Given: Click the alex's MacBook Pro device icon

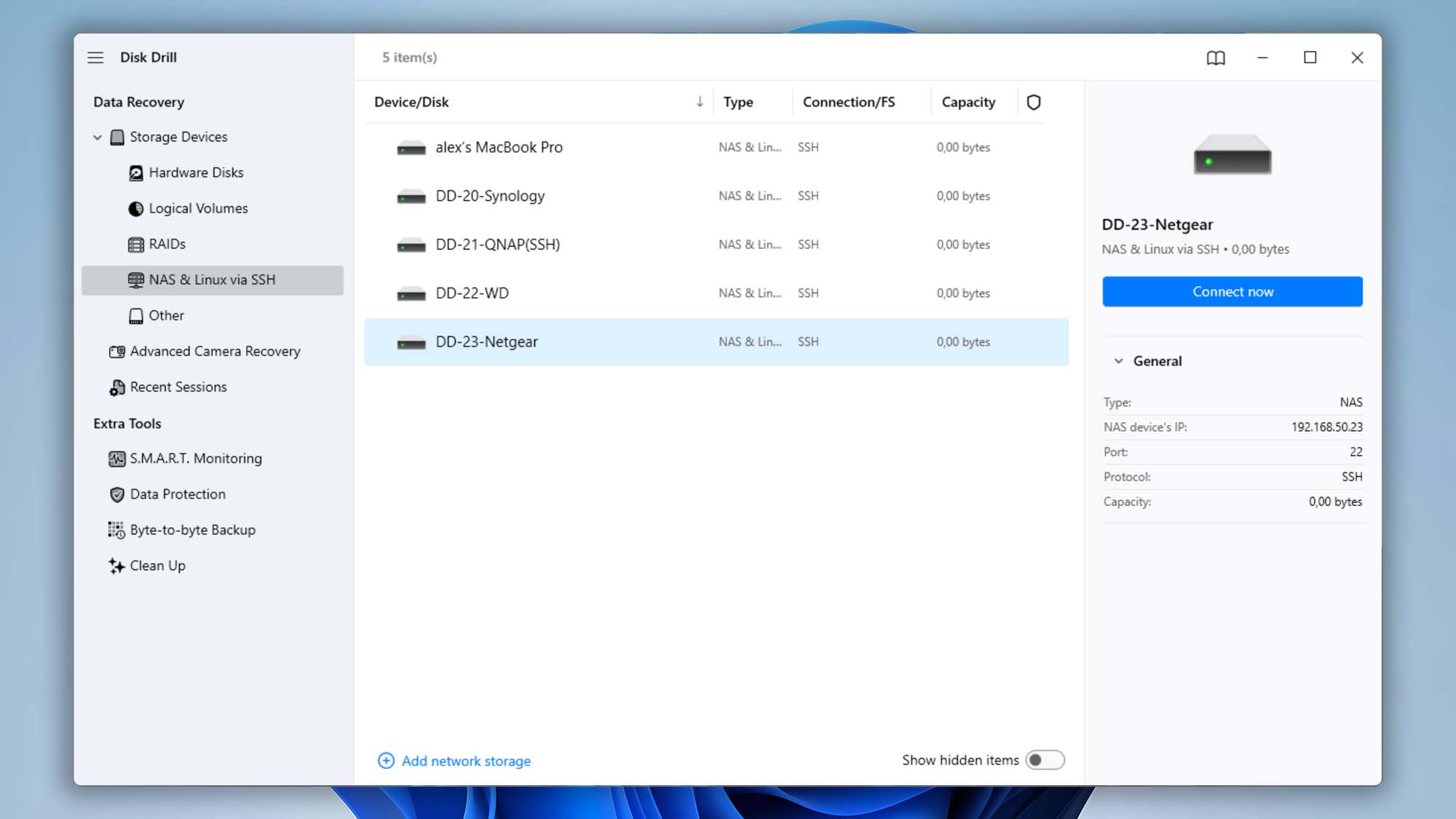Looking at the screenshot, I should pyautogui.click(x=411, y=149).
